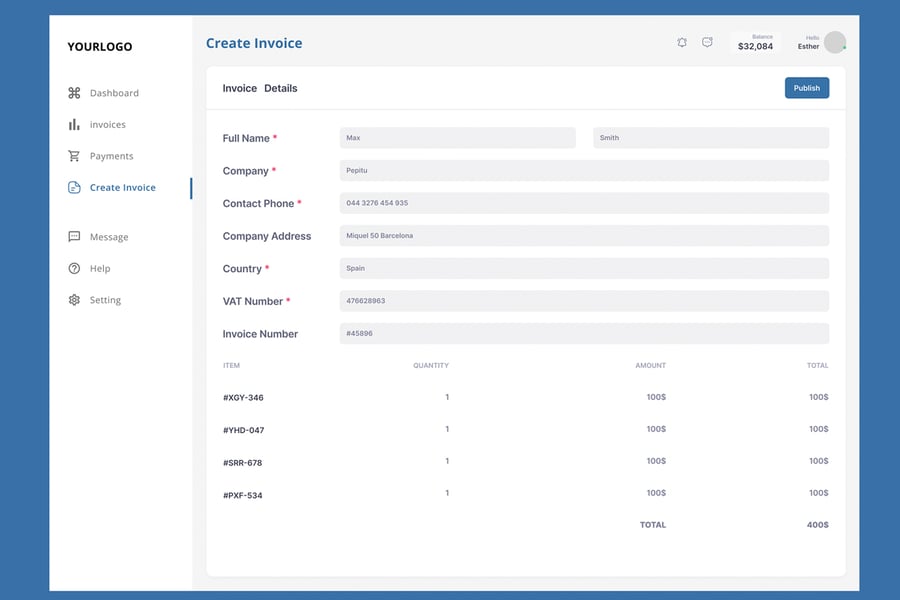Viewport: 900px width, 600px height.
Task: Go to the Dashboard menu item
Action: [114, 93]
